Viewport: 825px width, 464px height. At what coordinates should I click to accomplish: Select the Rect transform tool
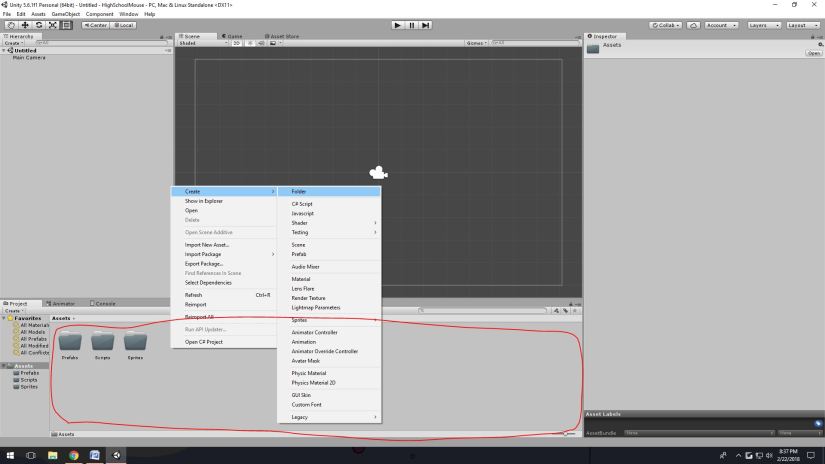click(67, 25)
